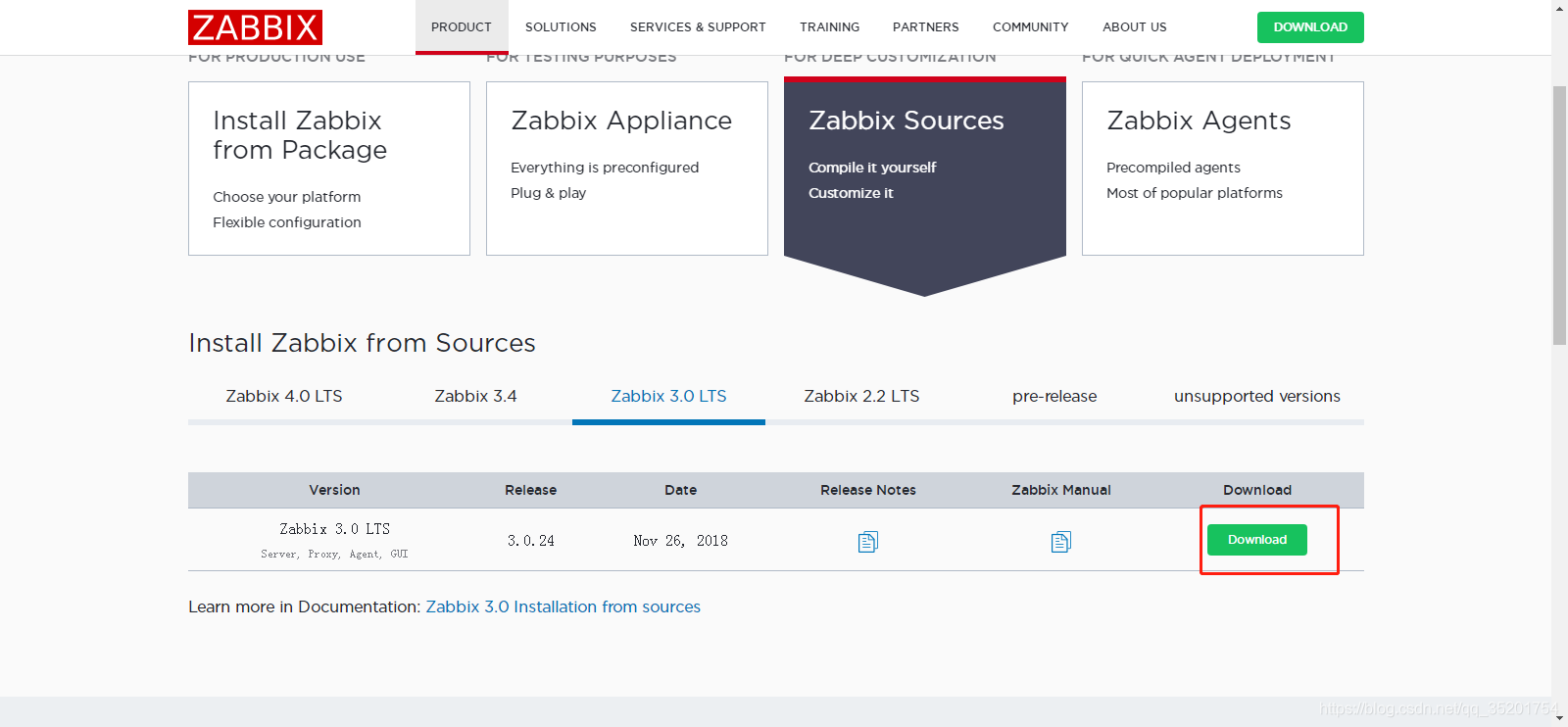Viewport: 1568px width, 727px height.
Task: Click the Most of popular platforms text
Action: (1195, 193)
